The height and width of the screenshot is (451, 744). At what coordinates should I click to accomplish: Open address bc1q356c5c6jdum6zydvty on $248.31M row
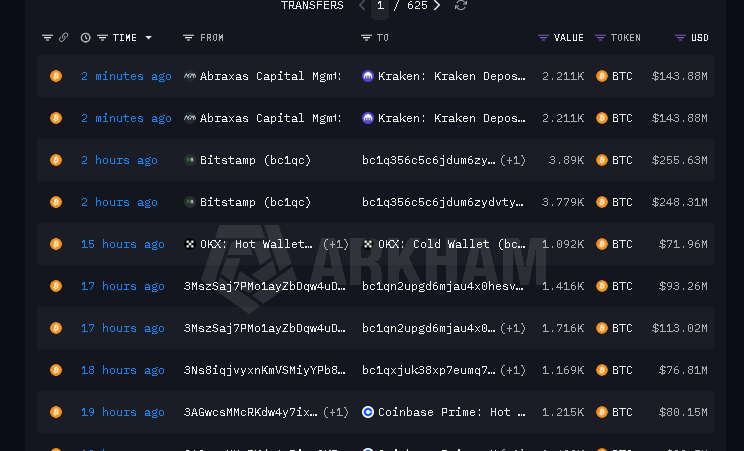tap(443, 202)
